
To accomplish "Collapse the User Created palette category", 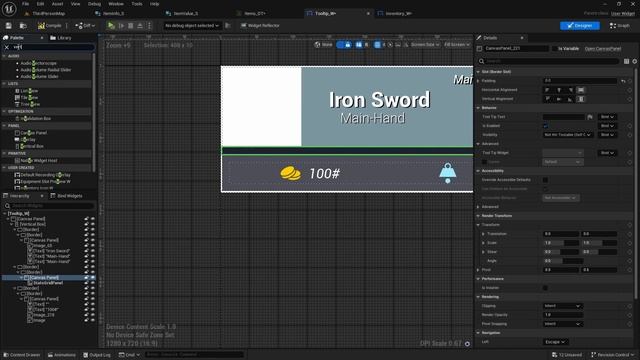I will 4,168.
